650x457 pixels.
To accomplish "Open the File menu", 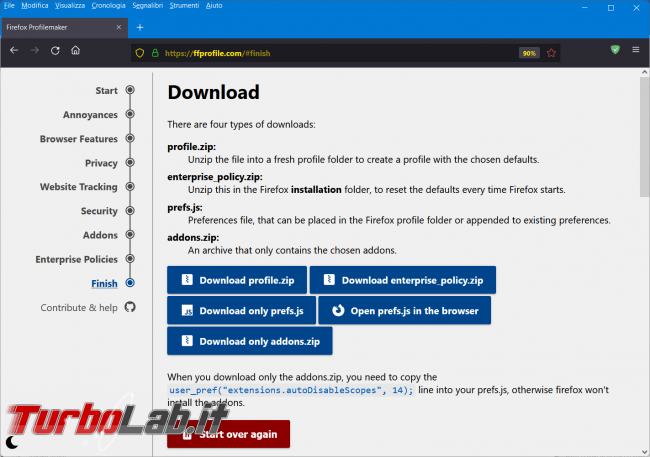I will pyautogui.click(x=9, y=5).
